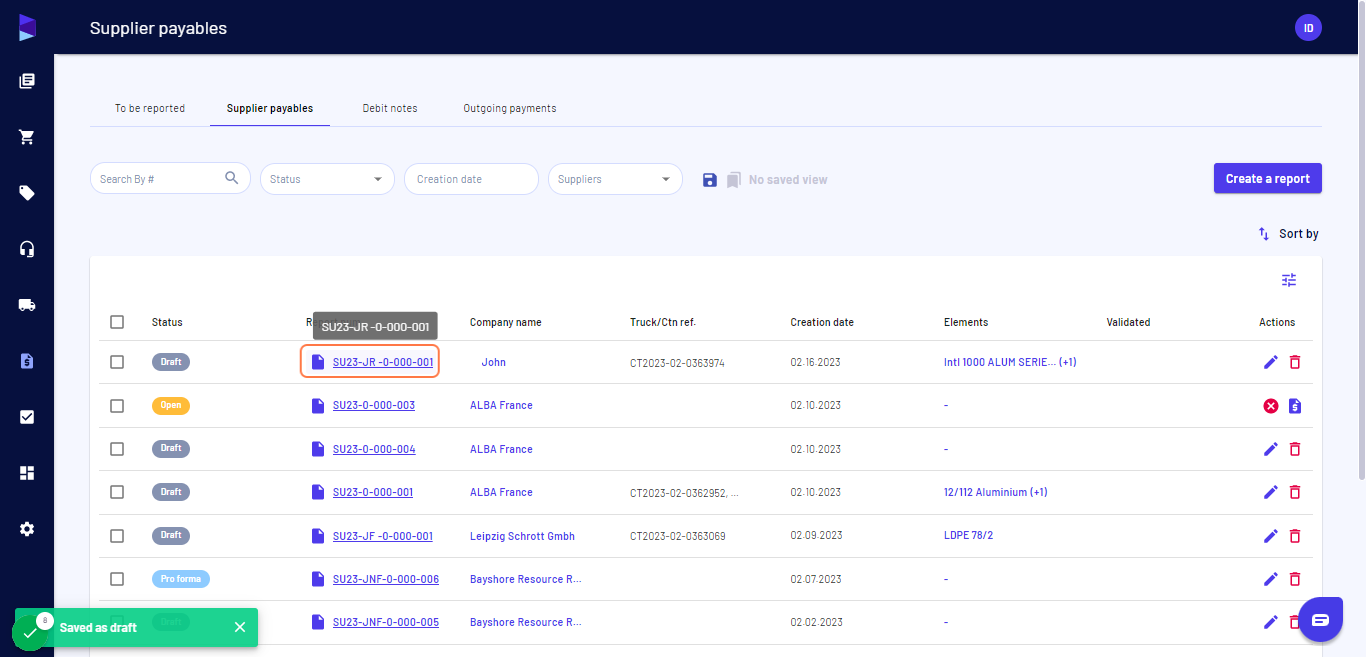Open report link SU23-JNF-0-000-005
The image size is (1366, 657).
click(386, 622)
